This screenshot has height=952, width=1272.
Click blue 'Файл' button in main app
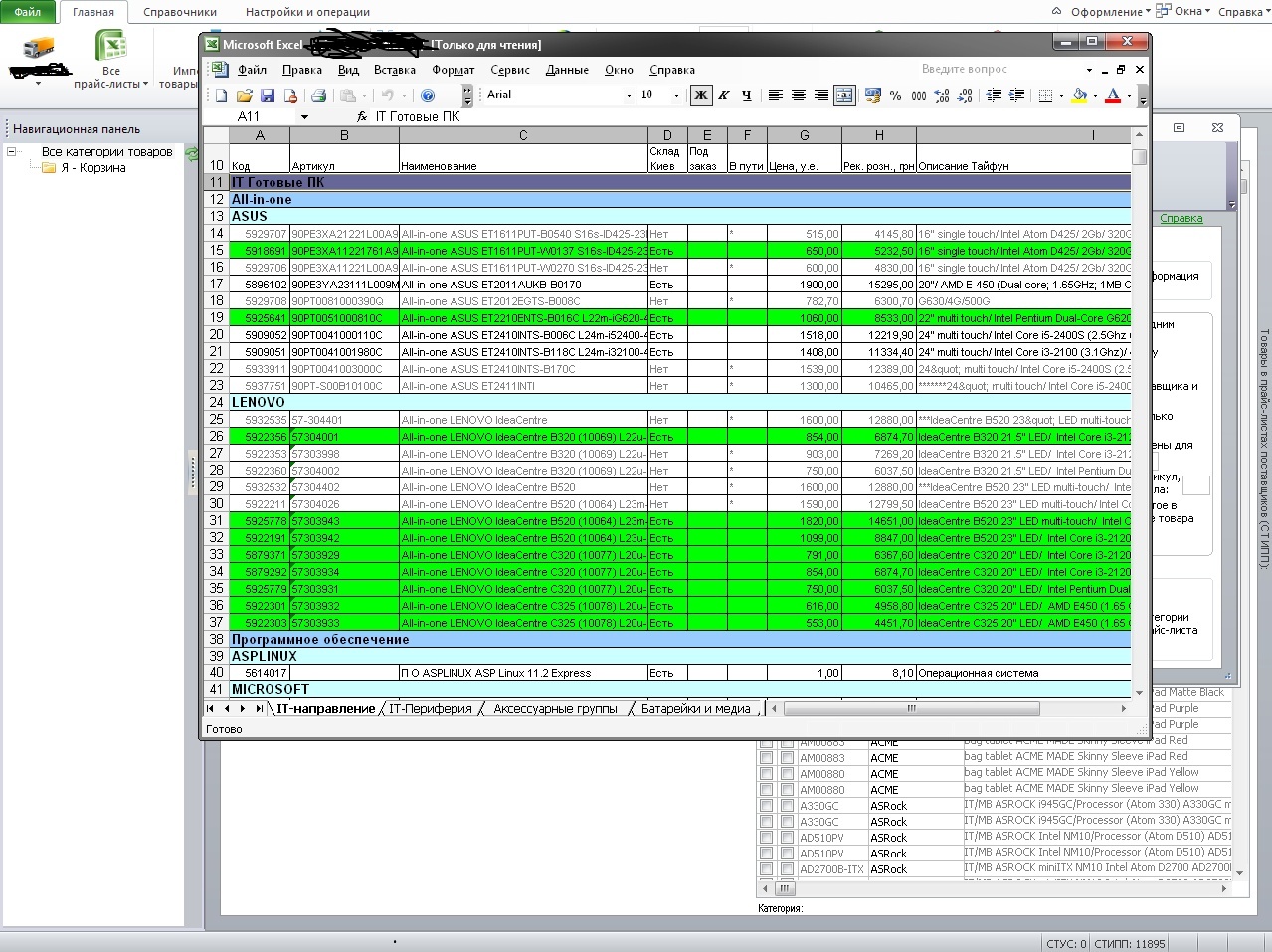[28, 12]
